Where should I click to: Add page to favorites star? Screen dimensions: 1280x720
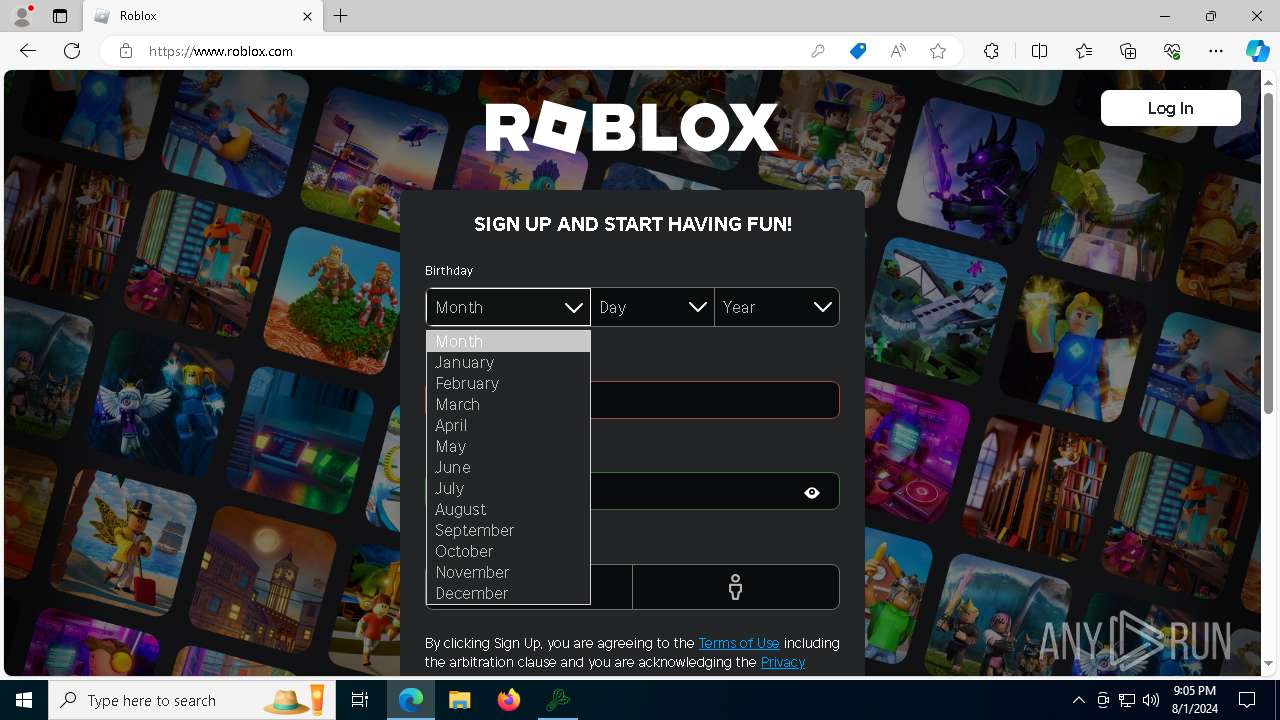(x=938, y=51)
